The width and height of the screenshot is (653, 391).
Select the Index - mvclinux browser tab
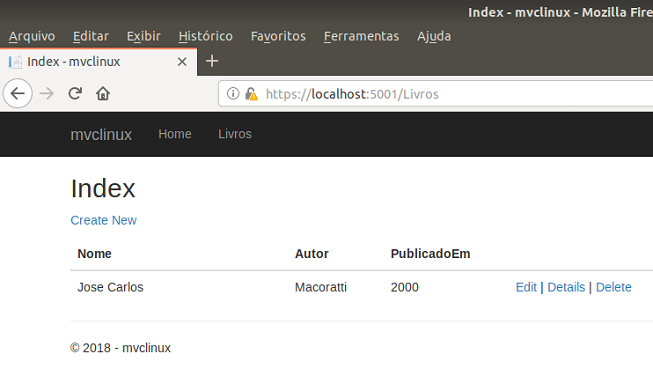pos(98,62)
